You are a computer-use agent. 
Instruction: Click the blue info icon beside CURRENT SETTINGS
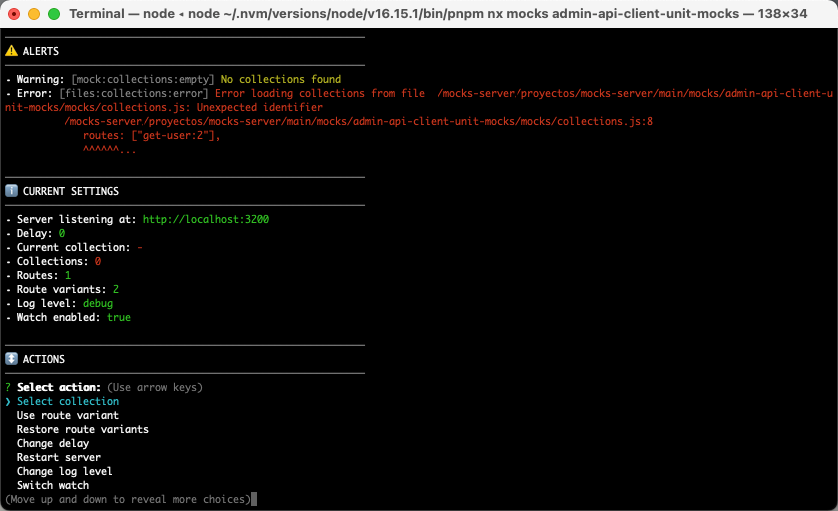[x=11, y=191]
